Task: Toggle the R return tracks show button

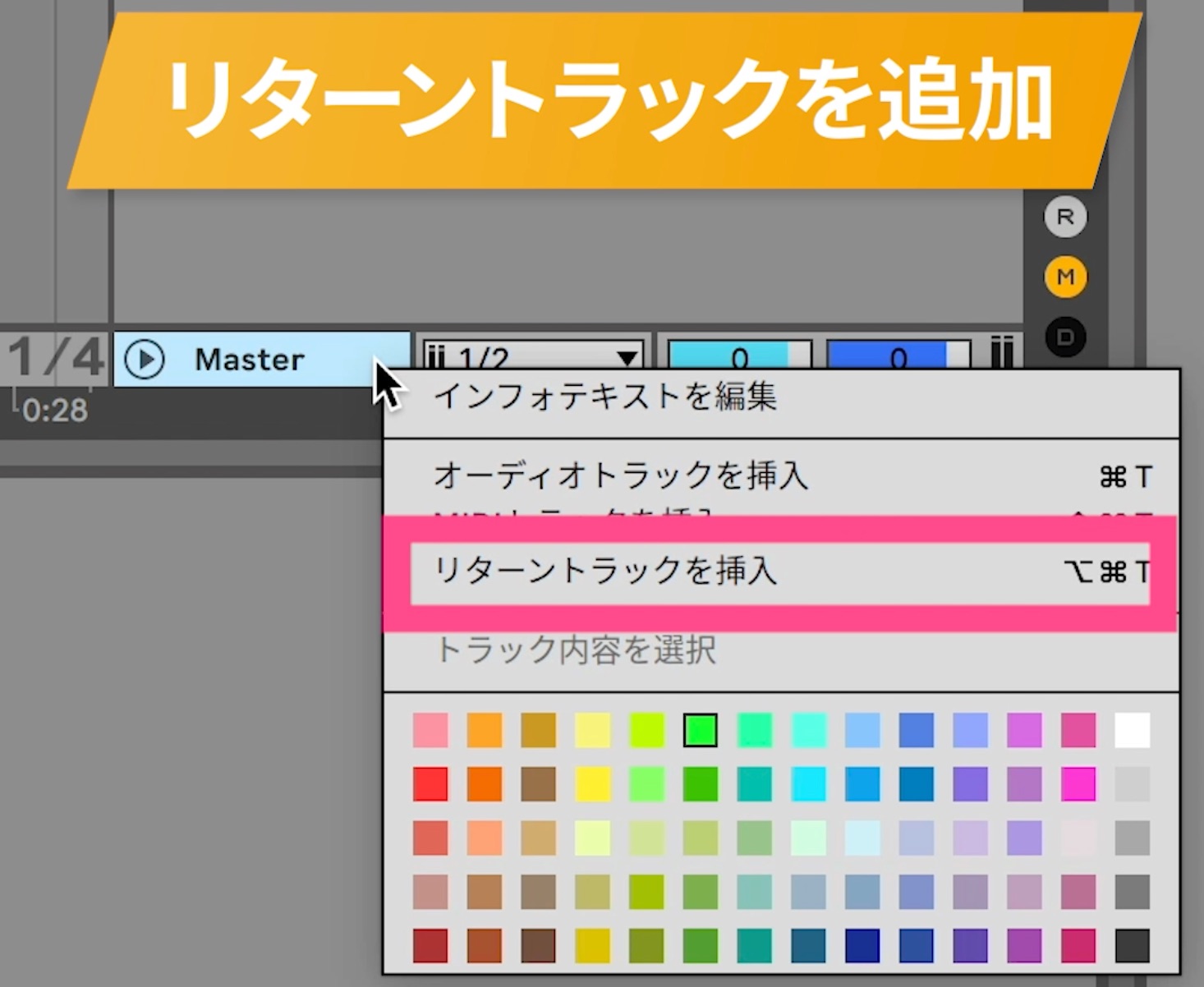Action: point(1065,218)
